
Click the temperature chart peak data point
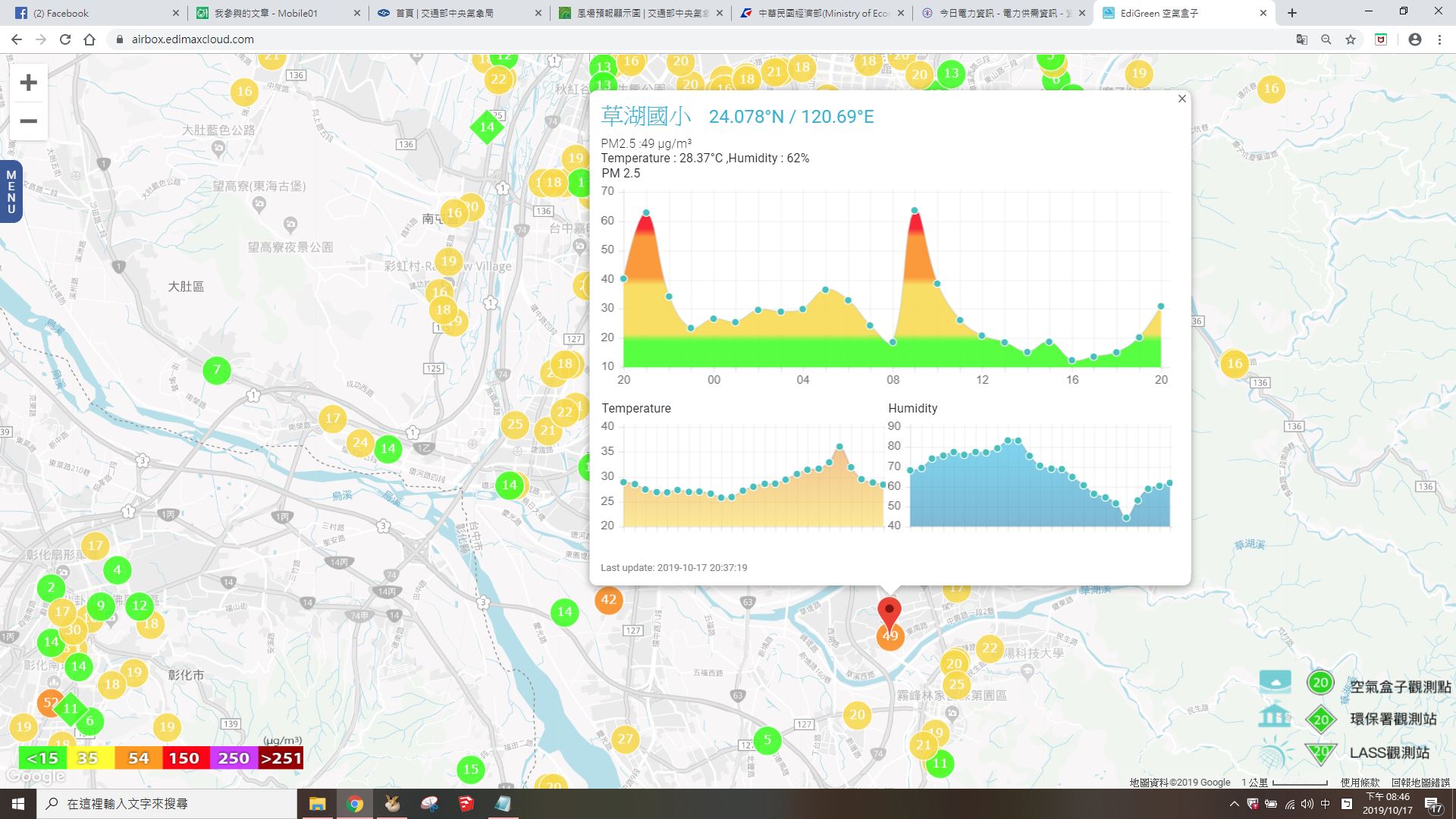pyautogui.click(x=839, y=447)
